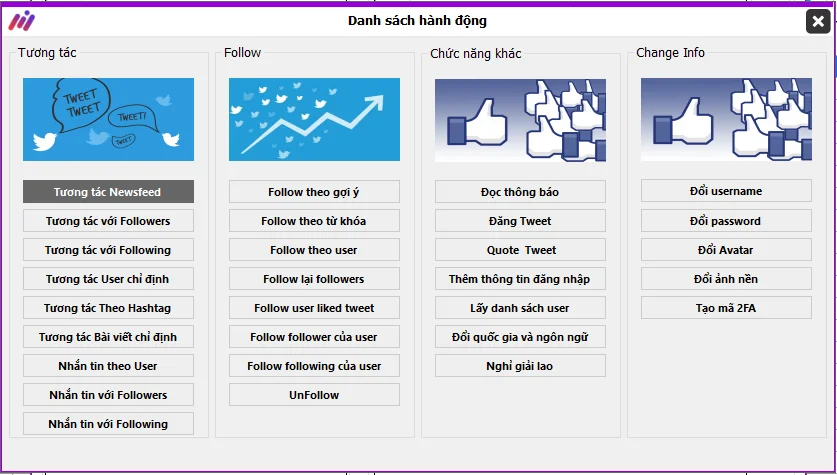Screen dimensions: 837x475
Task: Choose Tương tác với Followers
Action: pyautogui.click(x=108, y=221)
